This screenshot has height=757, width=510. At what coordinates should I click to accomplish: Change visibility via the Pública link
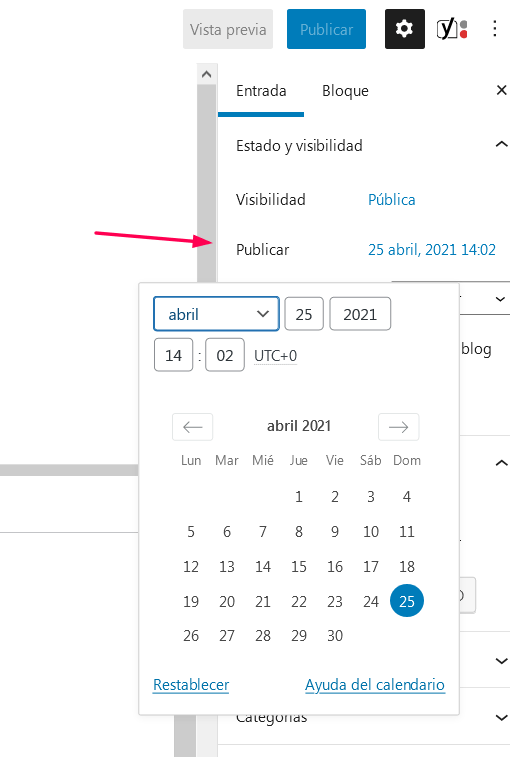[392, 199]
